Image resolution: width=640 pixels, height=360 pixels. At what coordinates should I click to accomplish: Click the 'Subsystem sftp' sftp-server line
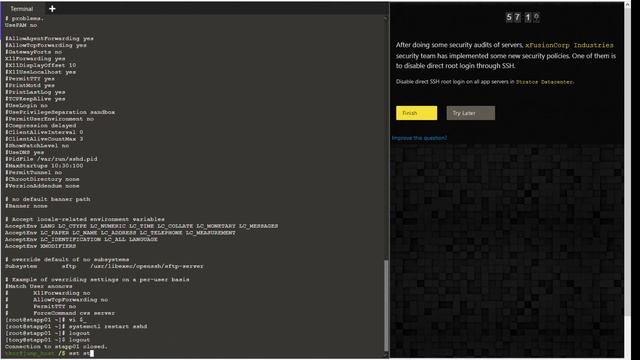point(104,266)
